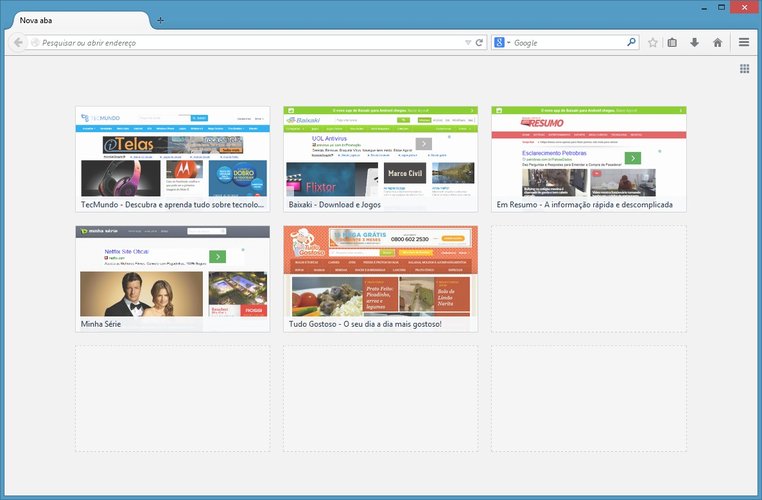
Task: Open the address history dropdown arrow
Action: point(468,43)
